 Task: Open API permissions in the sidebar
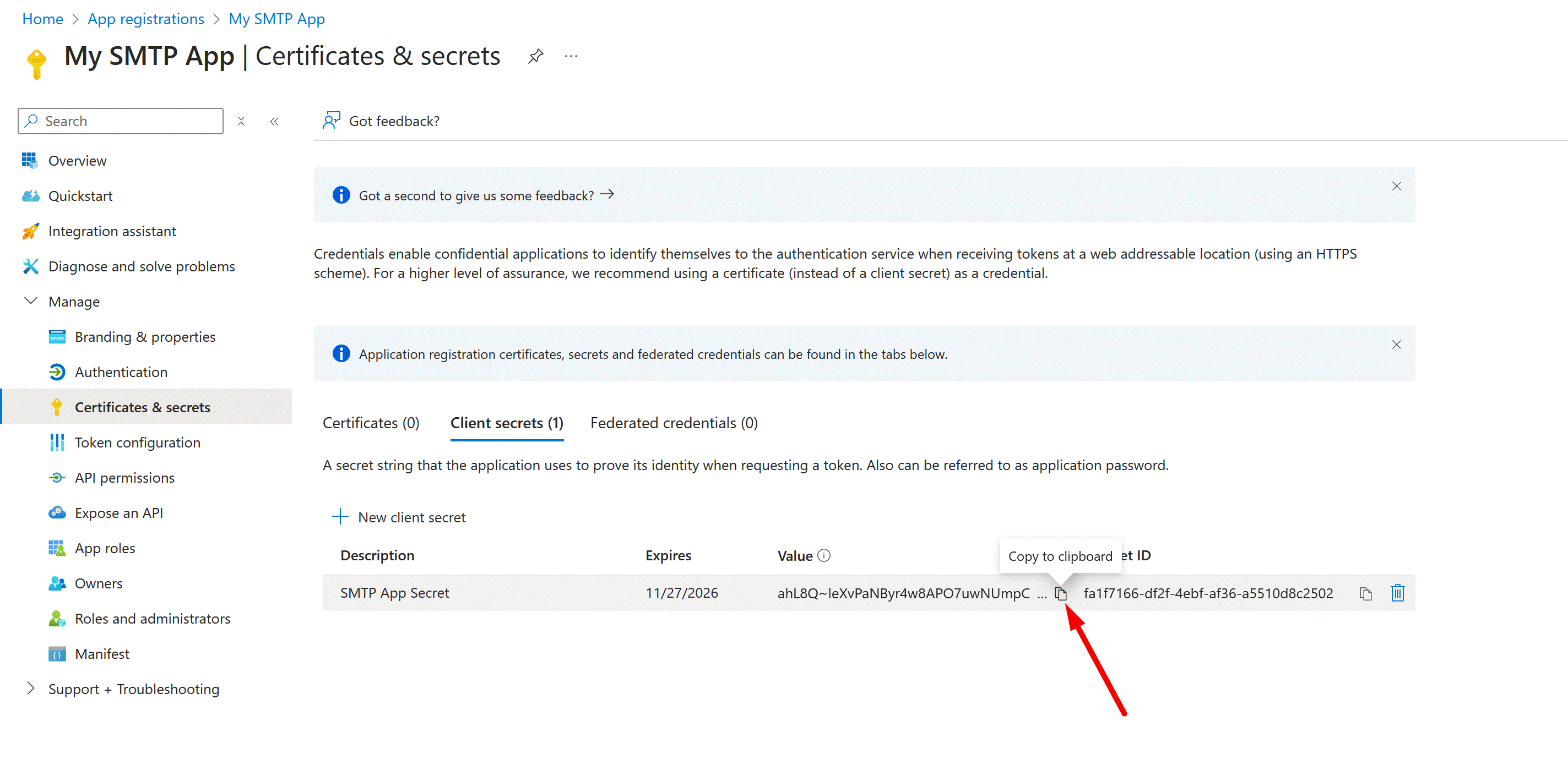tap(124, 477)
